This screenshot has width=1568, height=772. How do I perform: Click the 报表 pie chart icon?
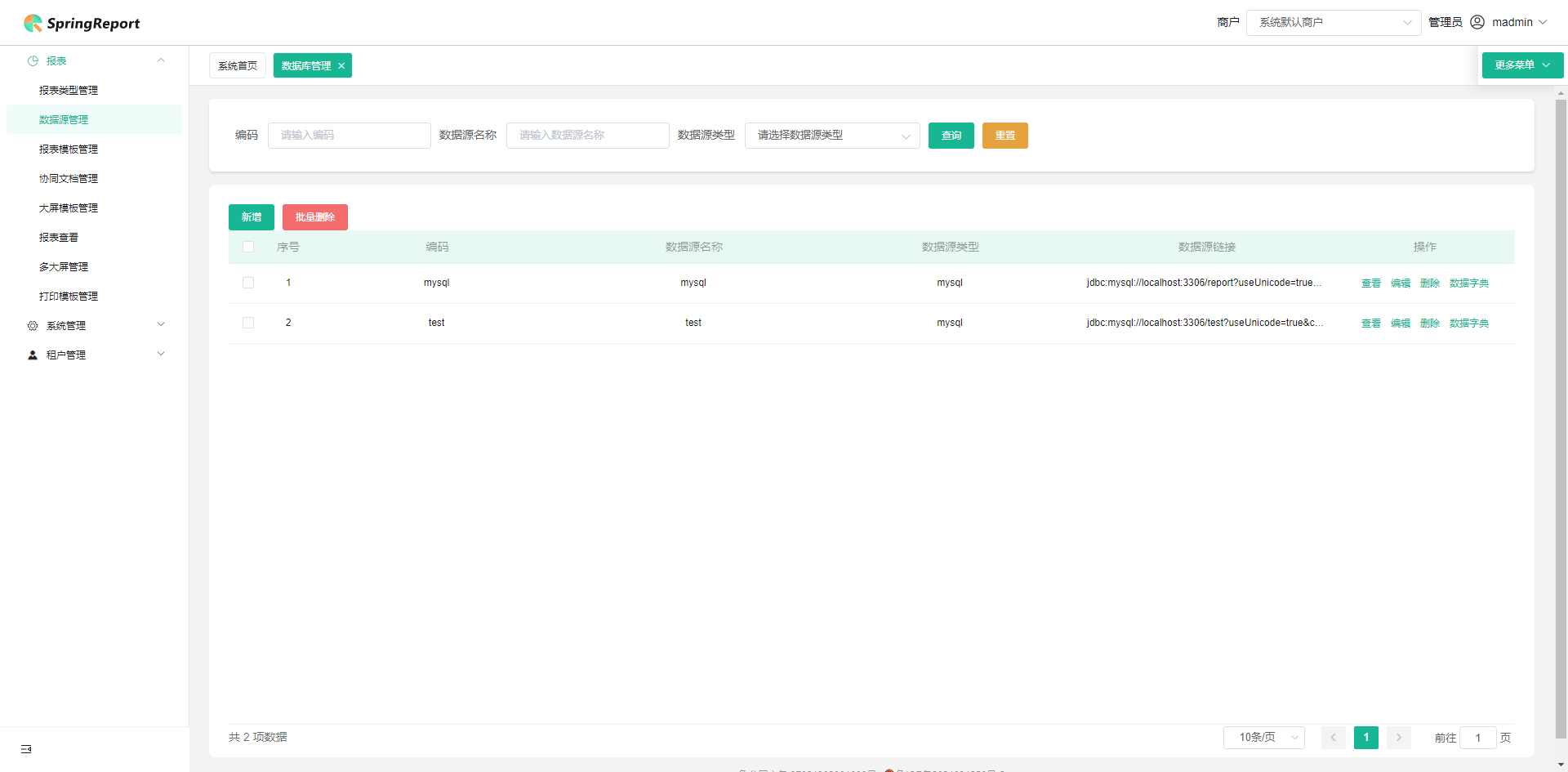(x=33, y=60)
